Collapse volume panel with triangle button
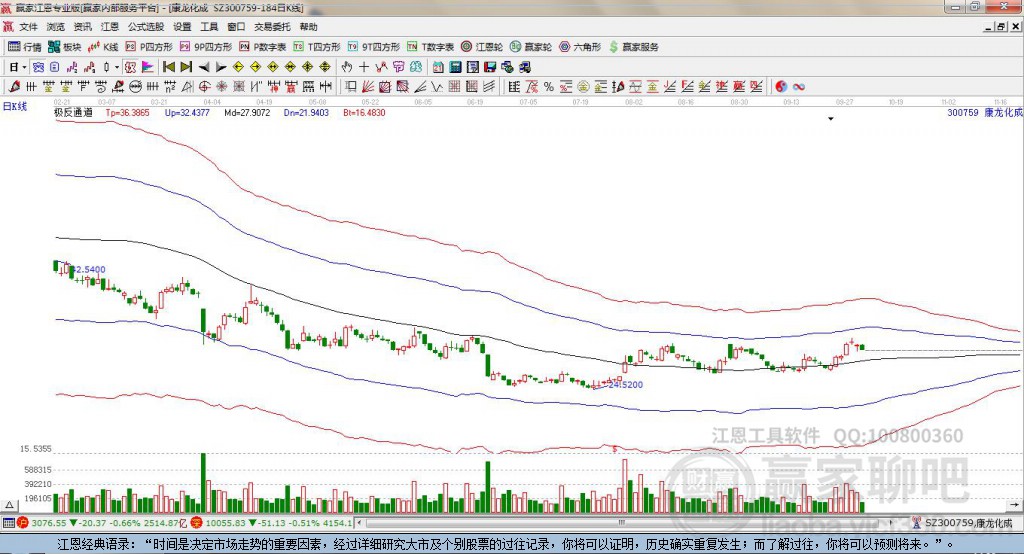 pos(9,505)
